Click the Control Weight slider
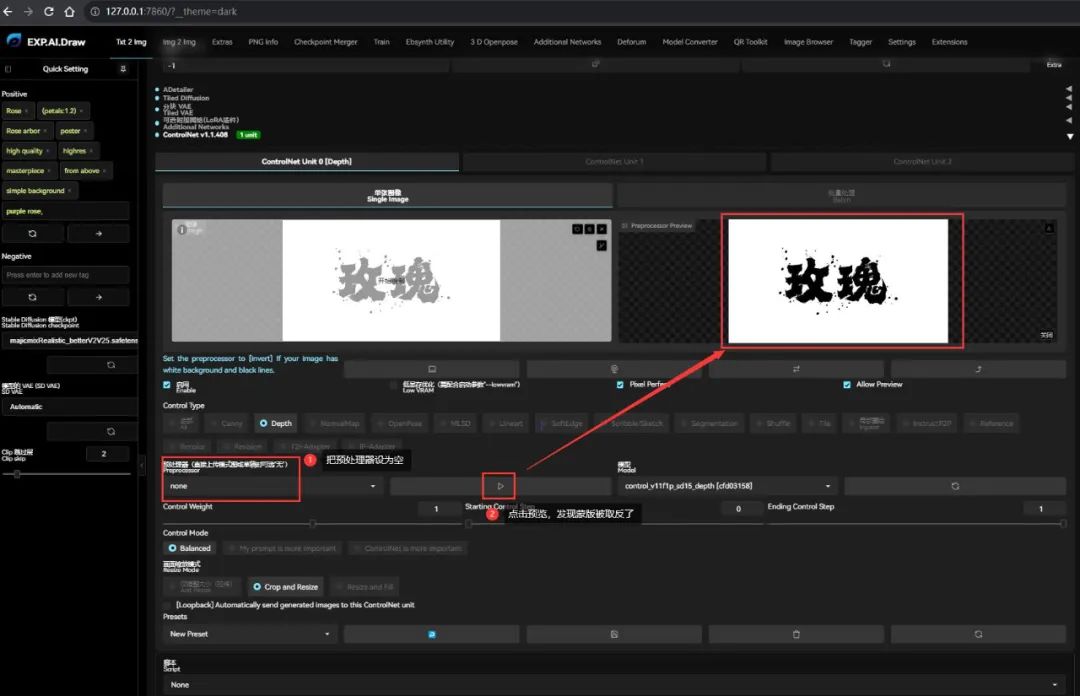1080x696 pixels. coord(312,524)
